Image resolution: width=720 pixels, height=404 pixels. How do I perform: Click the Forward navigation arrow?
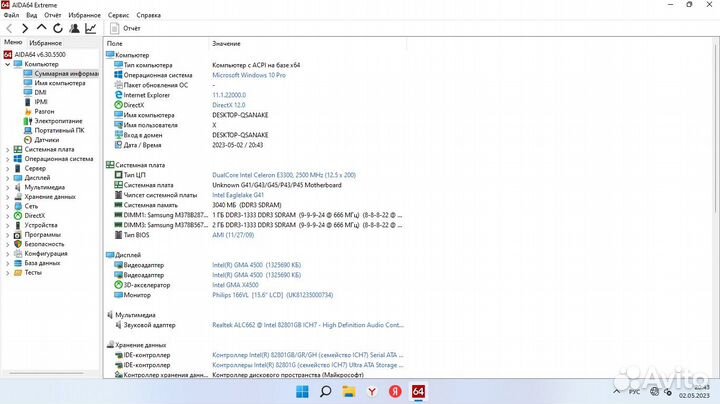tap(25, 28)
